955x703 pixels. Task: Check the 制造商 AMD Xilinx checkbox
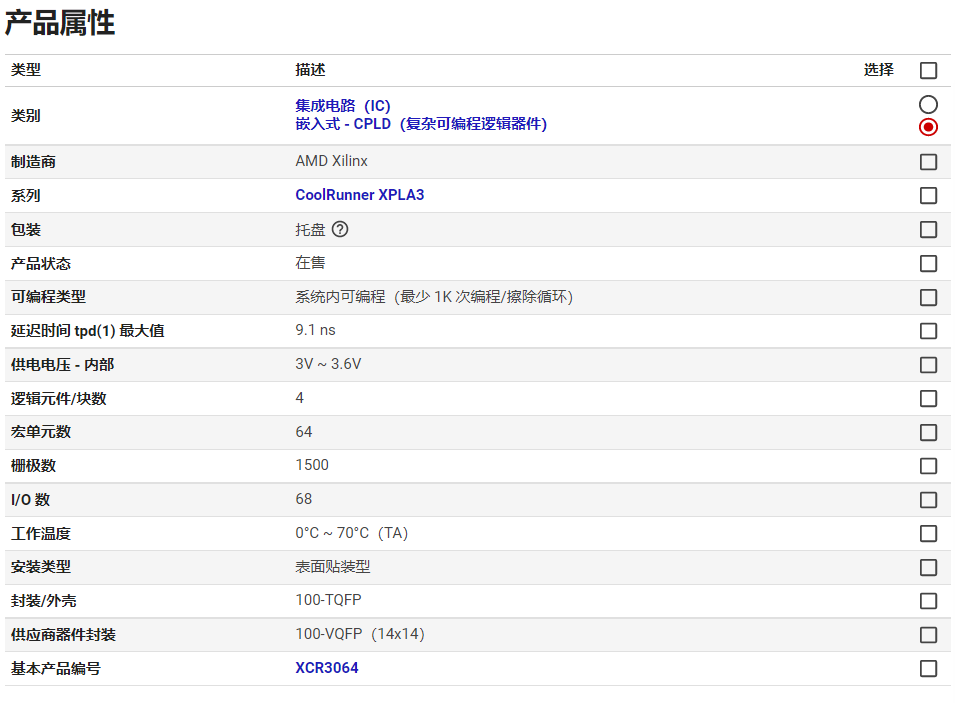[x=928, y=162]
